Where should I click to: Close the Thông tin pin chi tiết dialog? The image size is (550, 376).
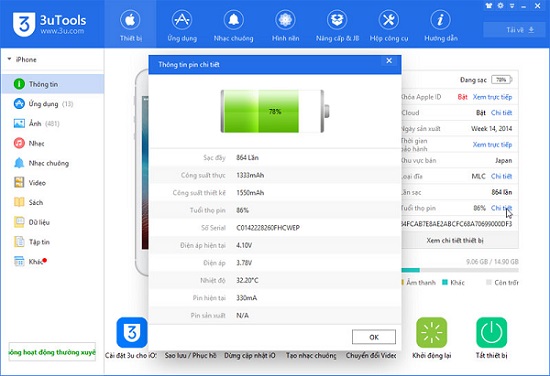389,61
